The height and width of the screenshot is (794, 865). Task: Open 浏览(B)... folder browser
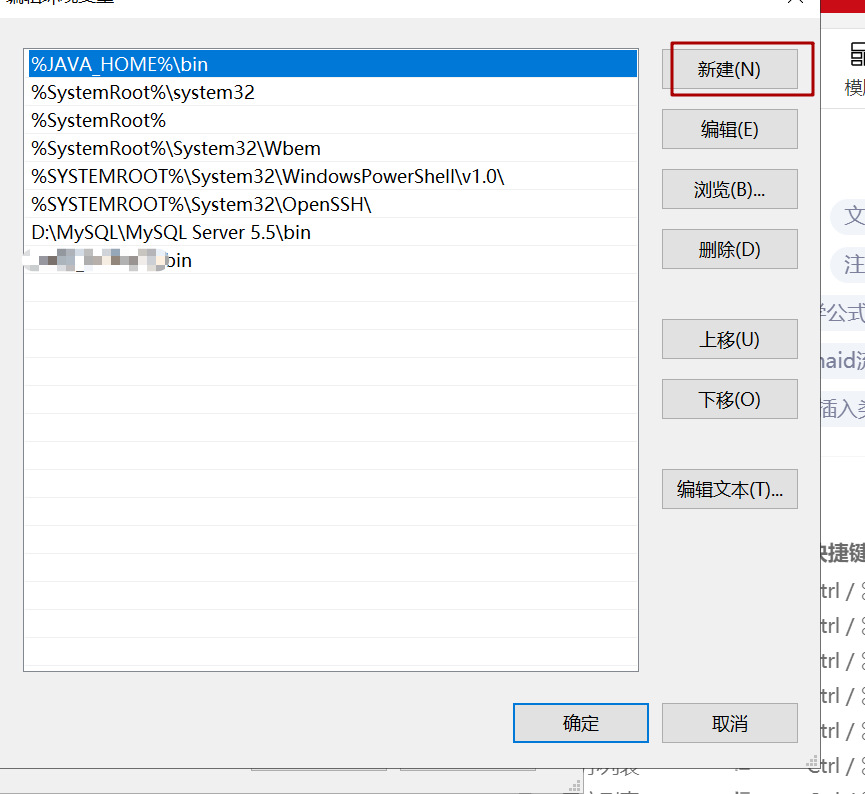click(x=729, y=189)
